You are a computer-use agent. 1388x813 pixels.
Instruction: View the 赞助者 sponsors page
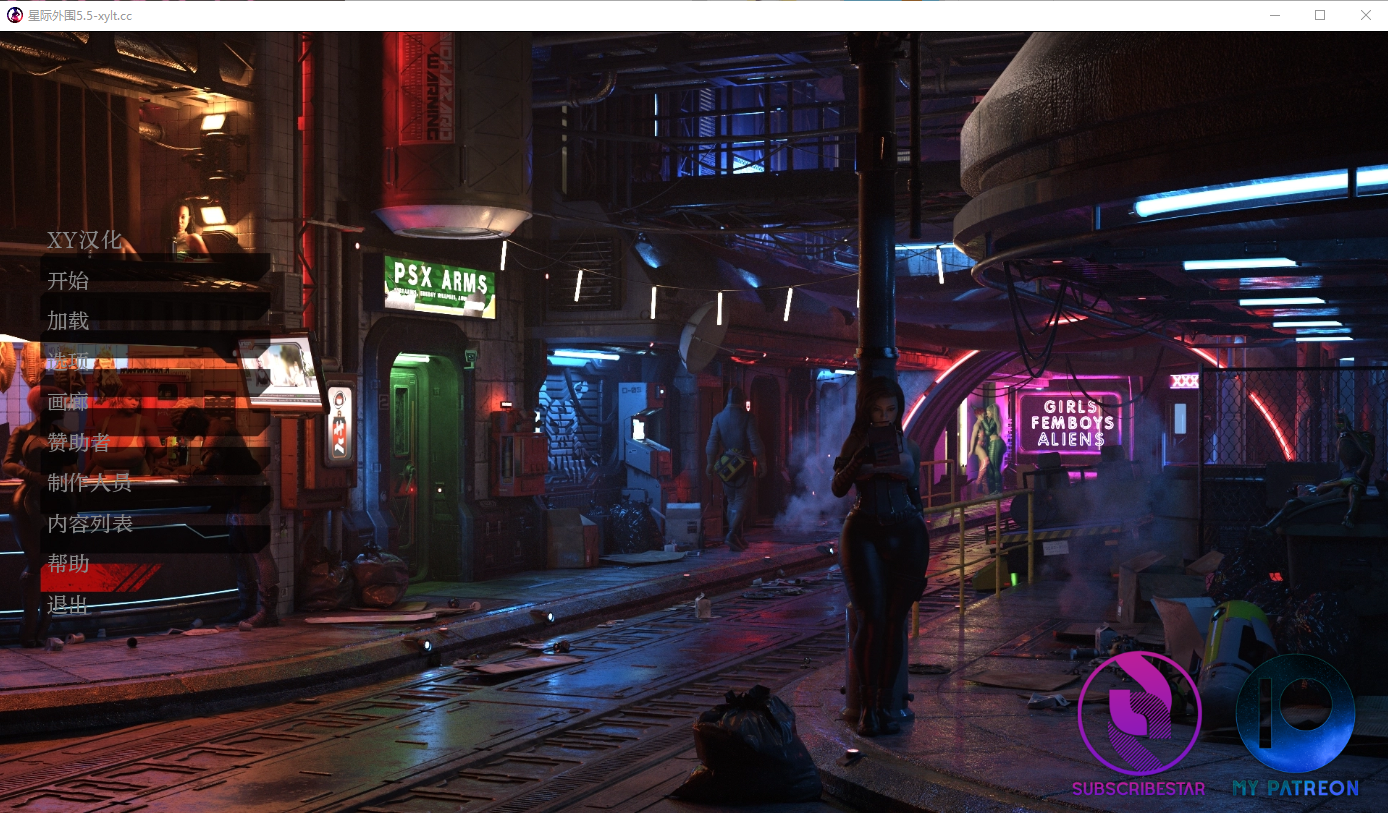79,443
